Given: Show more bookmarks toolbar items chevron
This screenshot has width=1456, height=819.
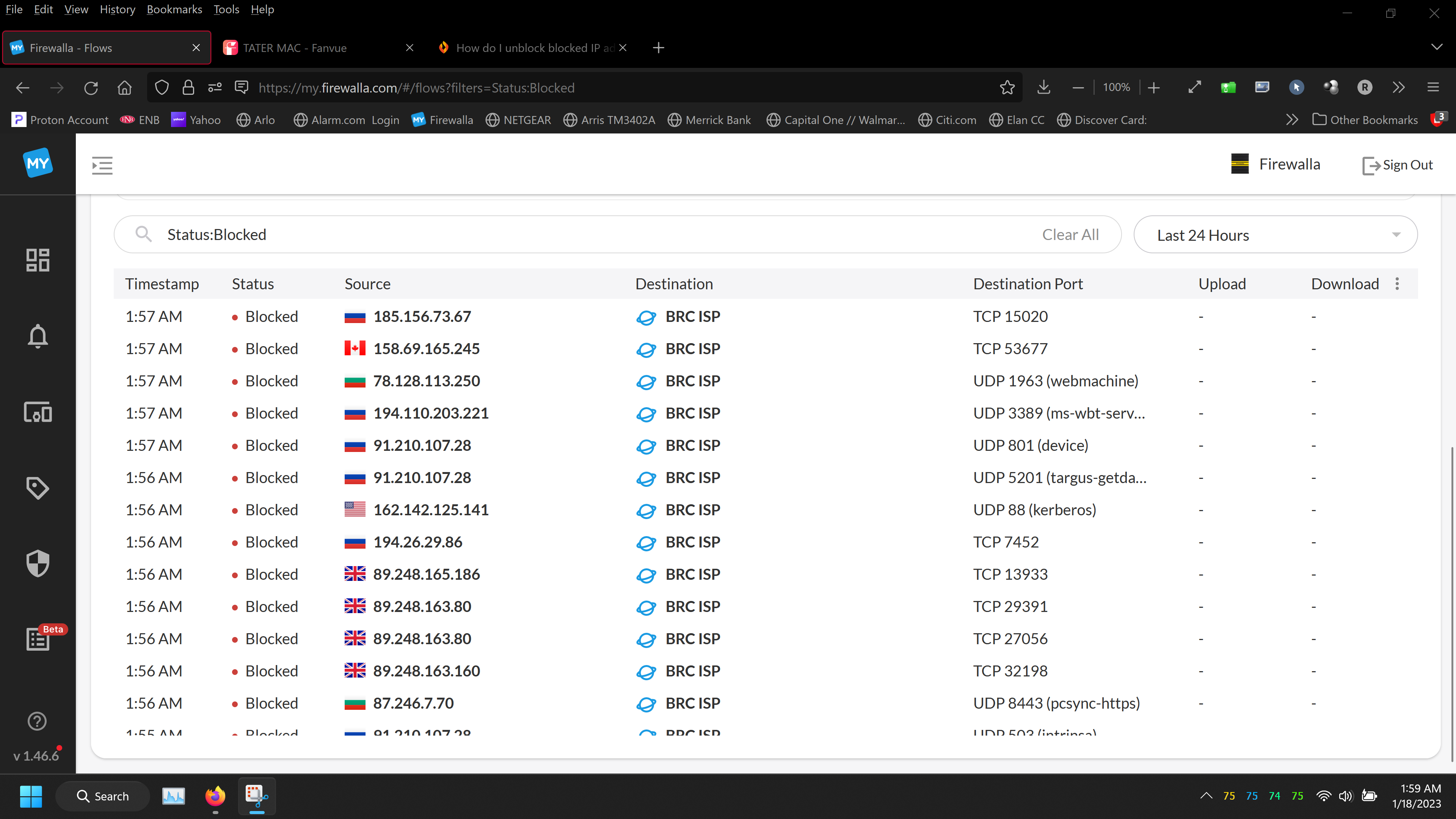Looking at the screenshot, I should (1292, 120).
